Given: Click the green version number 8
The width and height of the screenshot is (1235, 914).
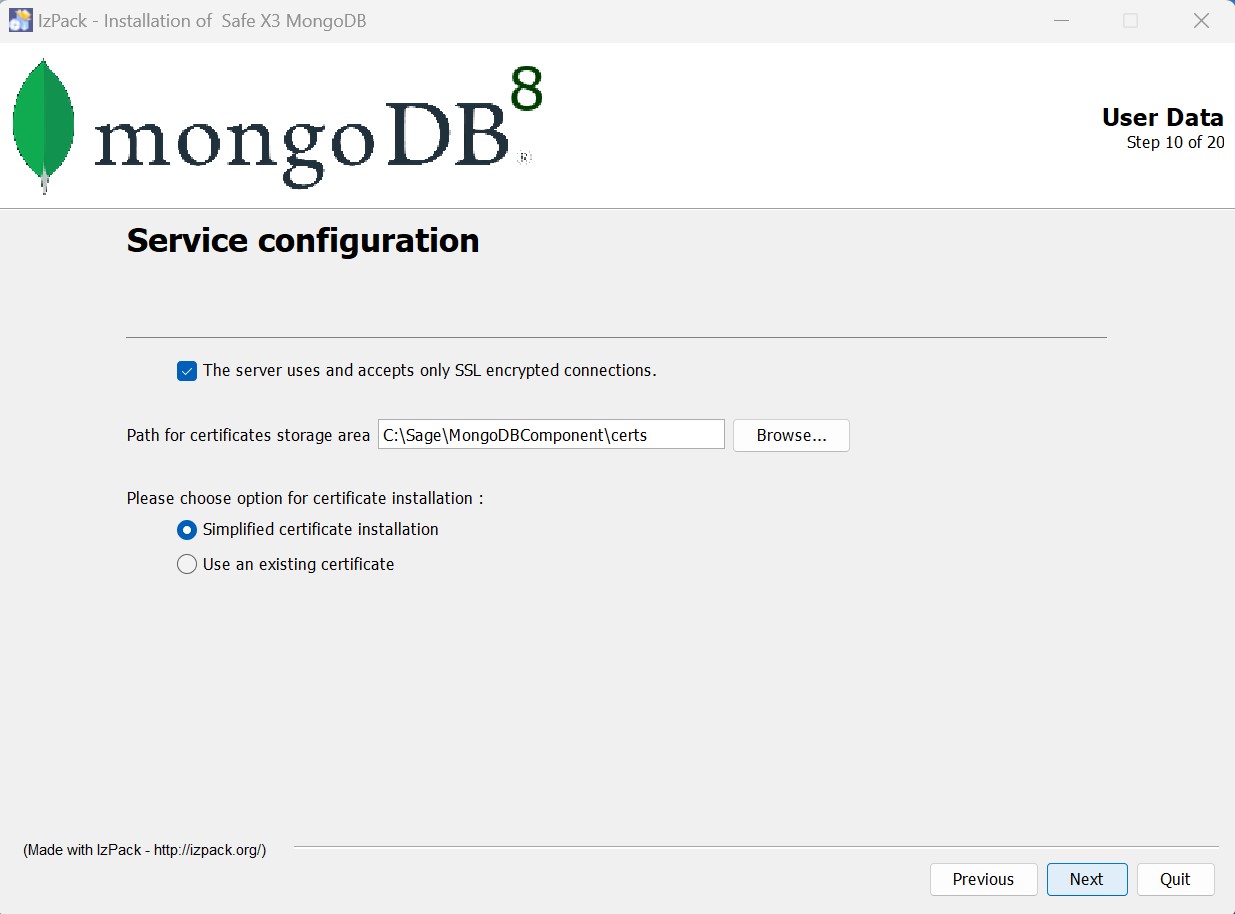Looking at the screenshot, I should (526, 90).
